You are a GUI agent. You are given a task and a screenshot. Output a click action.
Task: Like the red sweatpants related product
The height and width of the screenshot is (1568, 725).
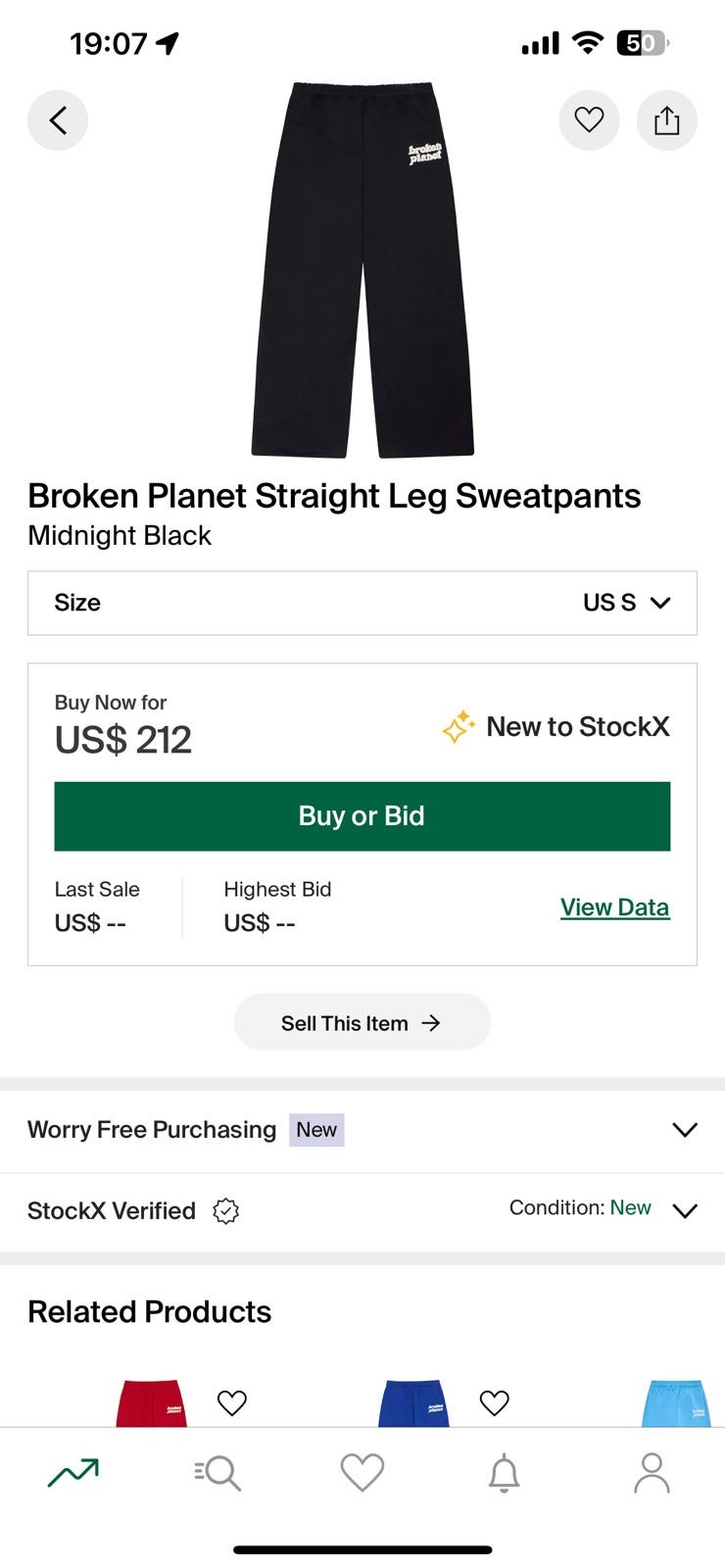(232, 1403)
